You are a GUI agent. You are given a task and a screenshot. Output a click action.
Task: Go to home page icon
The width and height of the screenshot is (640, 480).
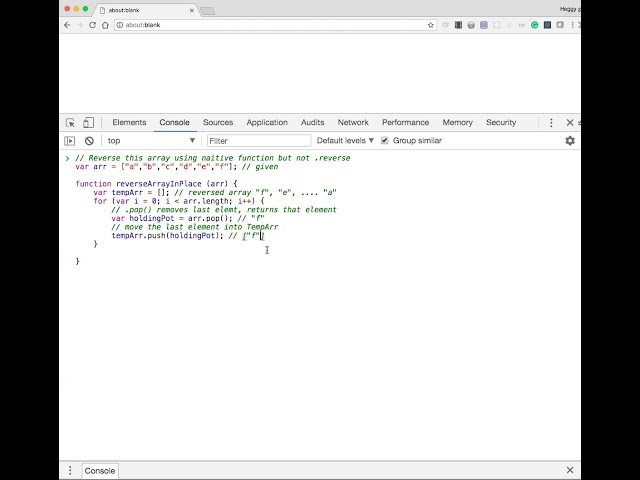click(105, 25)
